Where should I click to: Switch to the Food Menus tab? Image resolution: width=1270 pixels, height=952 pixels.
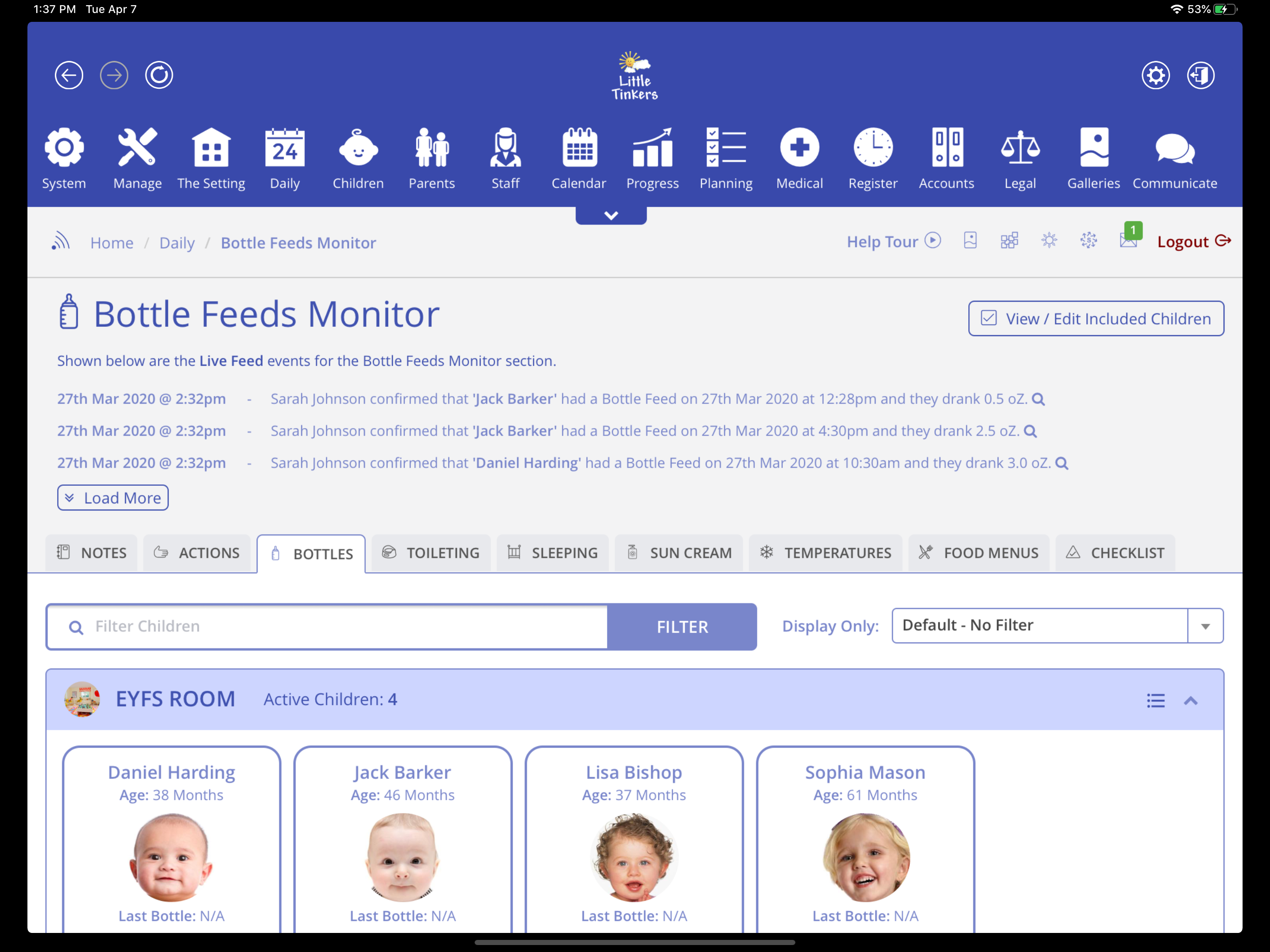point(979,553)
